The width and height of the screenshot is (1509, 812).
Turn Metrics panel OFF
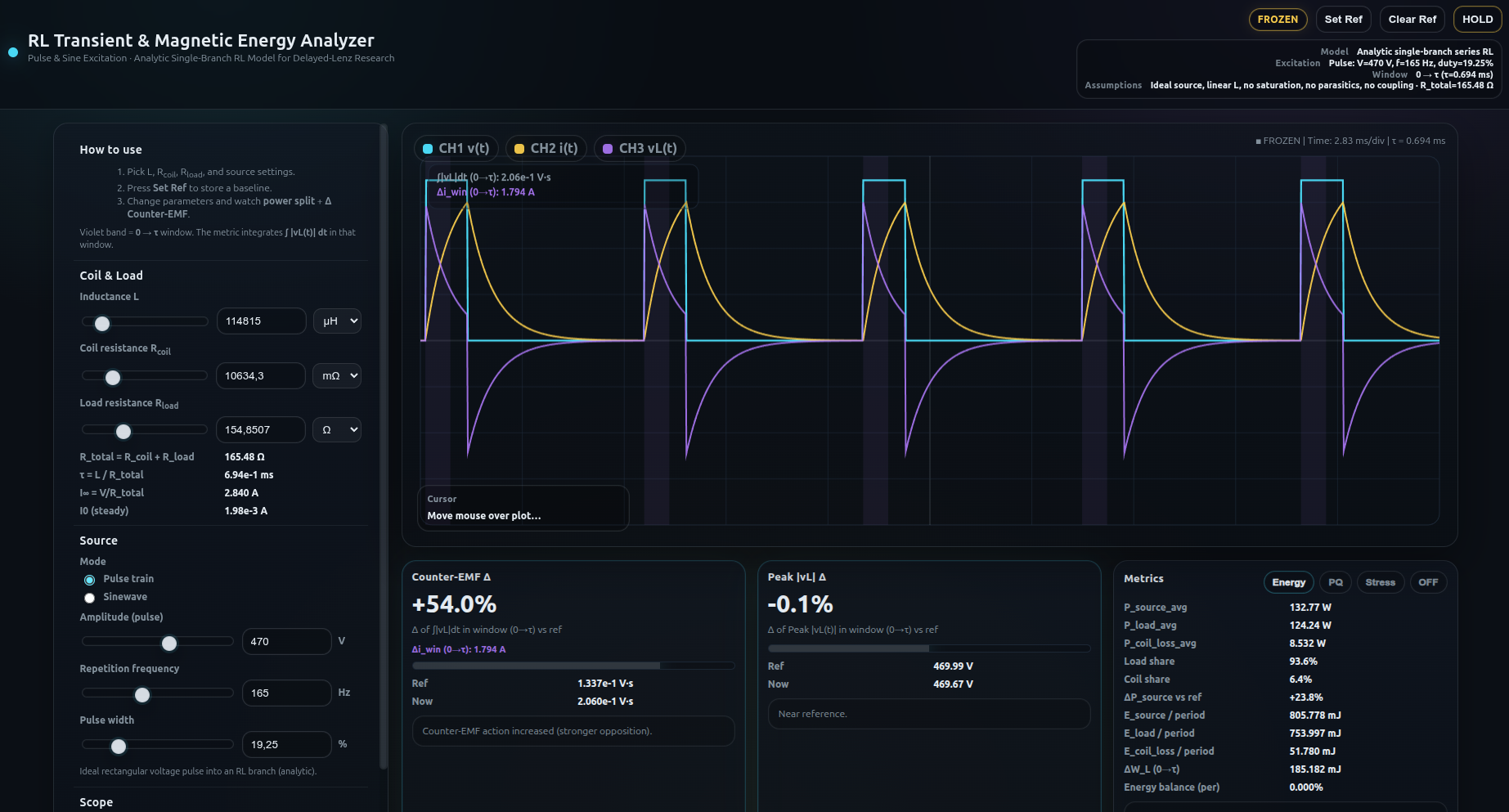point(1428,582)
